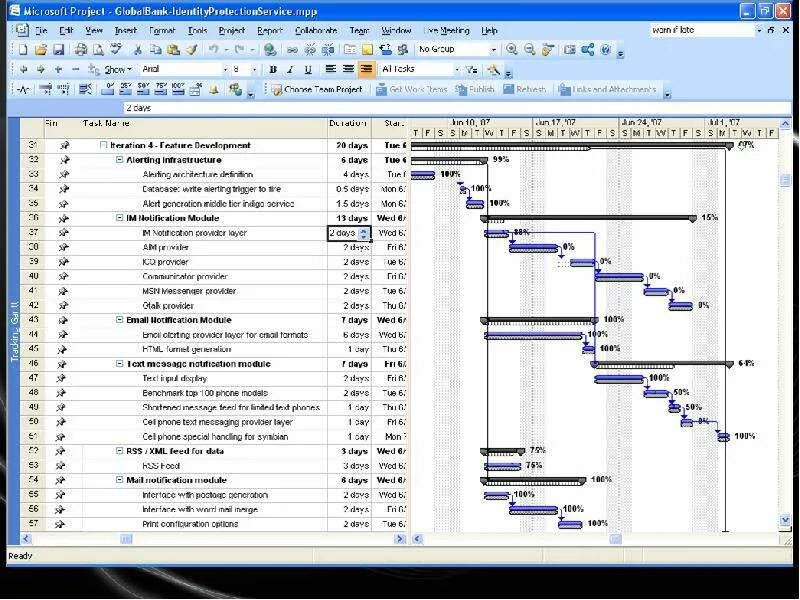The width and height of the screenshot is (800, 600).
Task: Paste from clipboard
Action: pyautogui.click(x=173, y=49)
